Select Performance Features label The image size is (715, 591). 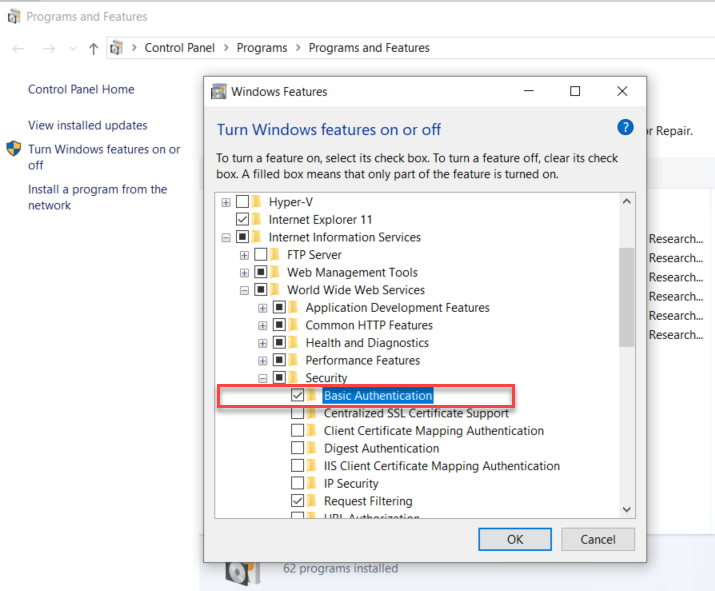[x=363, y=360]
